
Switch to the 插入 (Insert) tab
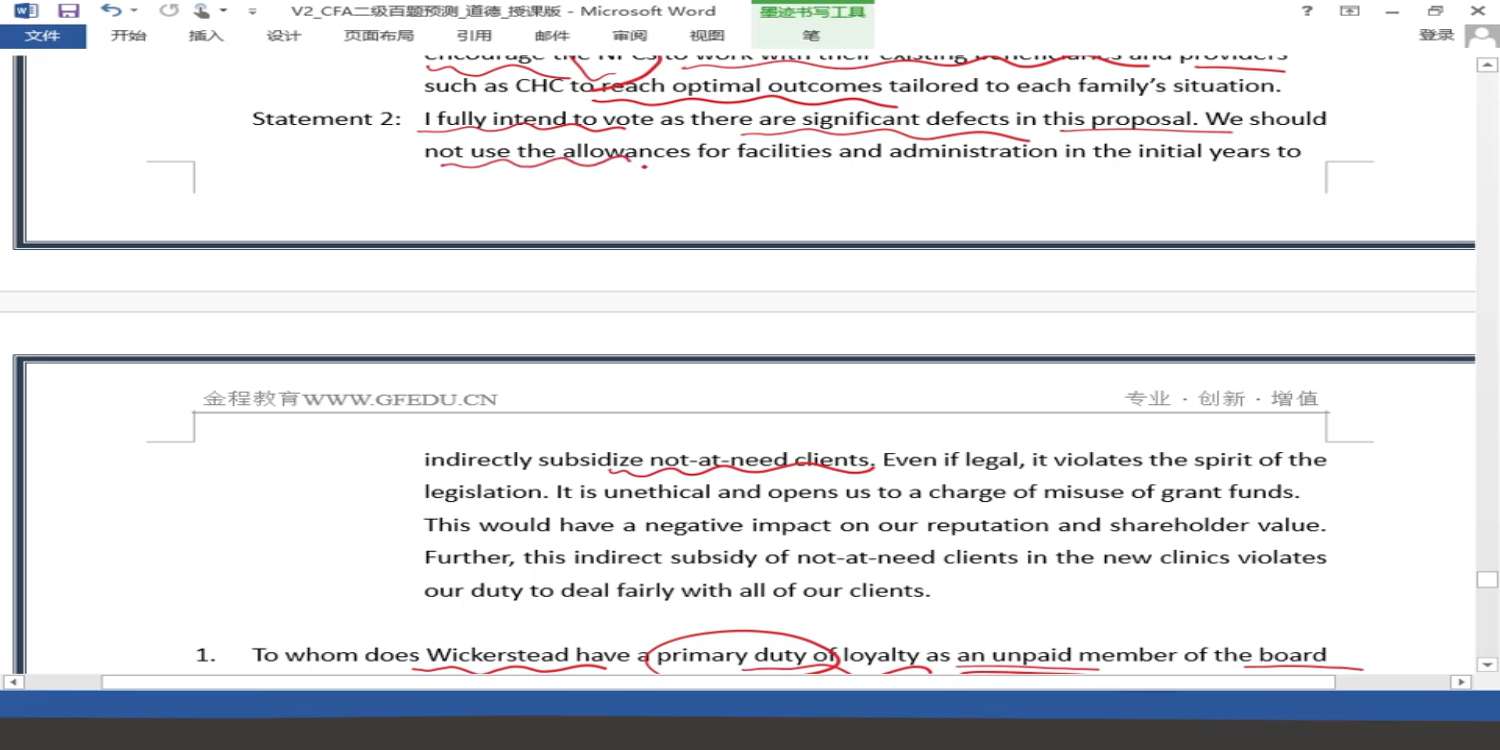click(206, 36)
